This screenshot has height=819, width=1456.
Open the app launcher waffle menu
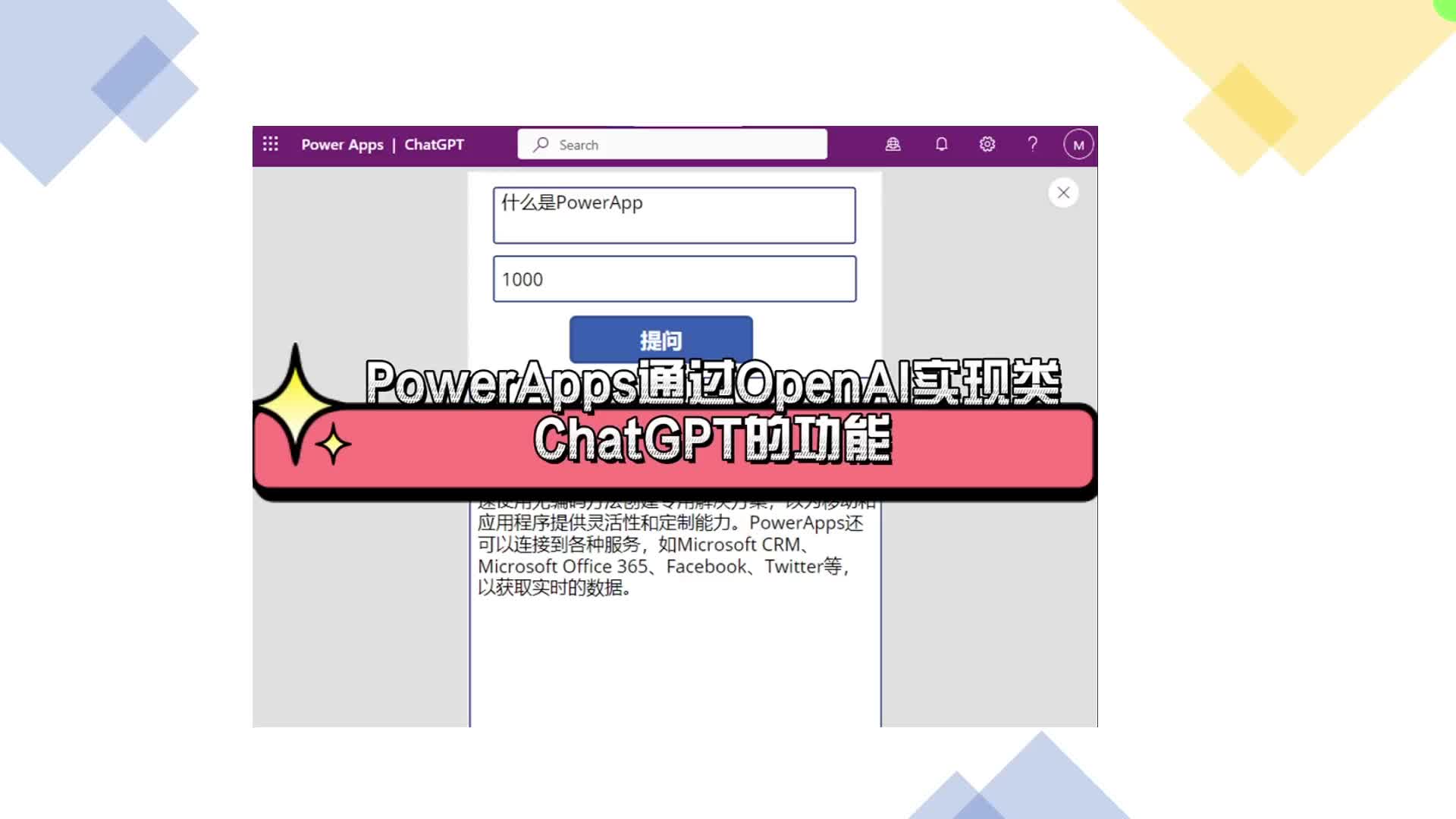[x=271, y=144]
